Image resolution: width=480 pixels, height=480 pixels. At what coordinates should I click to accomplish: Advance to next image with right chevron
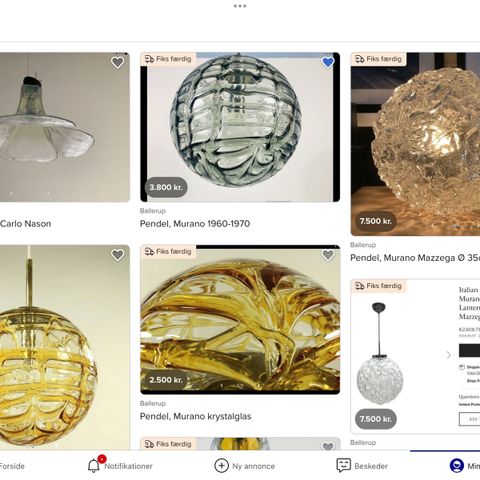pos(448,355)
